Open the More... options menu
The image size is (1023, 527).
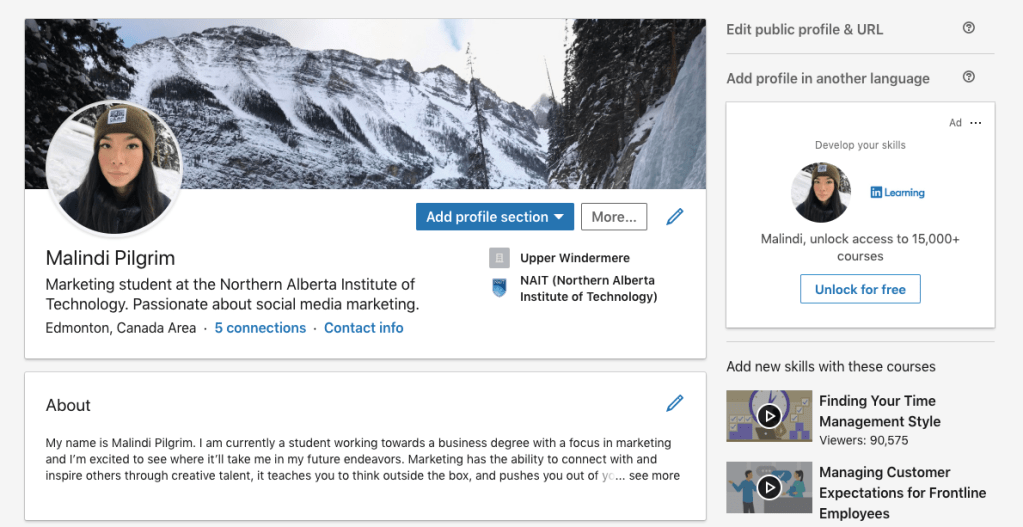pyautogui.click(x=614, y=217)
